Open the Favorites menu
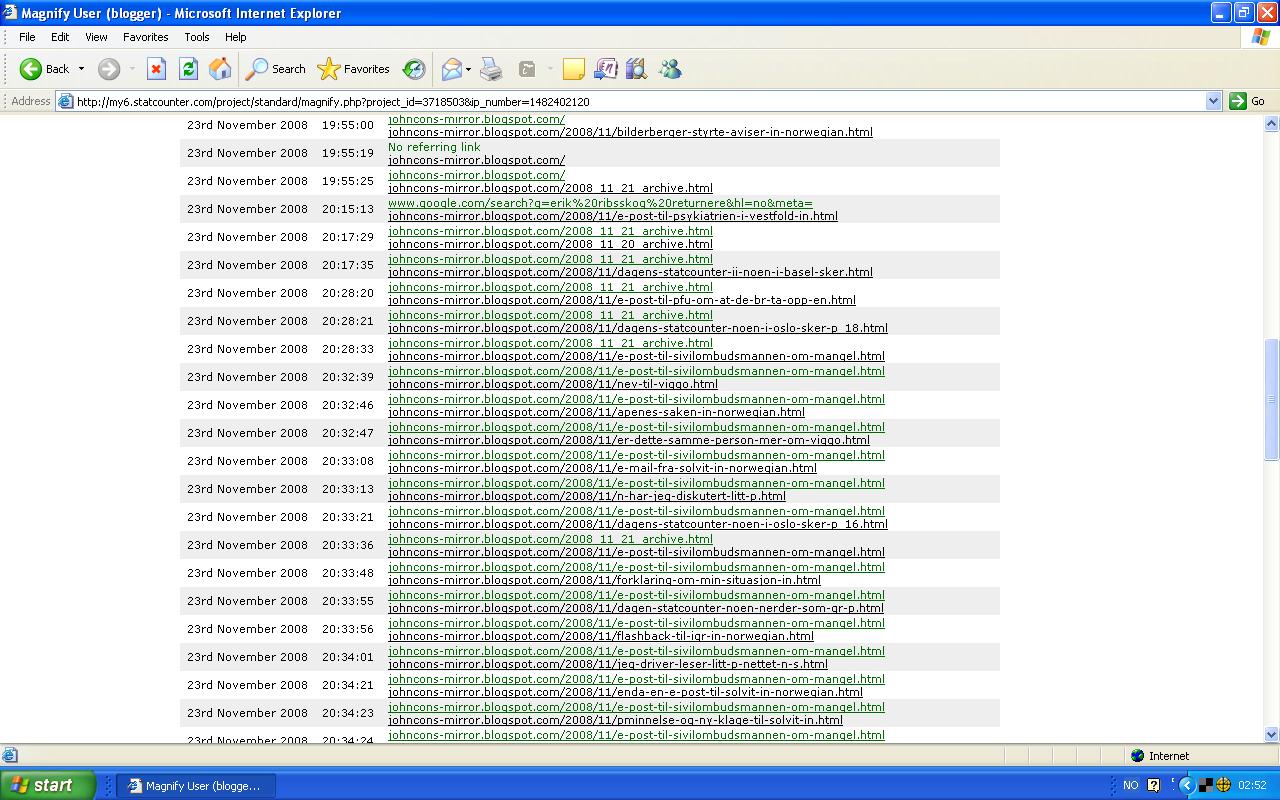The image size is (1280, 800). pos(146,37)
